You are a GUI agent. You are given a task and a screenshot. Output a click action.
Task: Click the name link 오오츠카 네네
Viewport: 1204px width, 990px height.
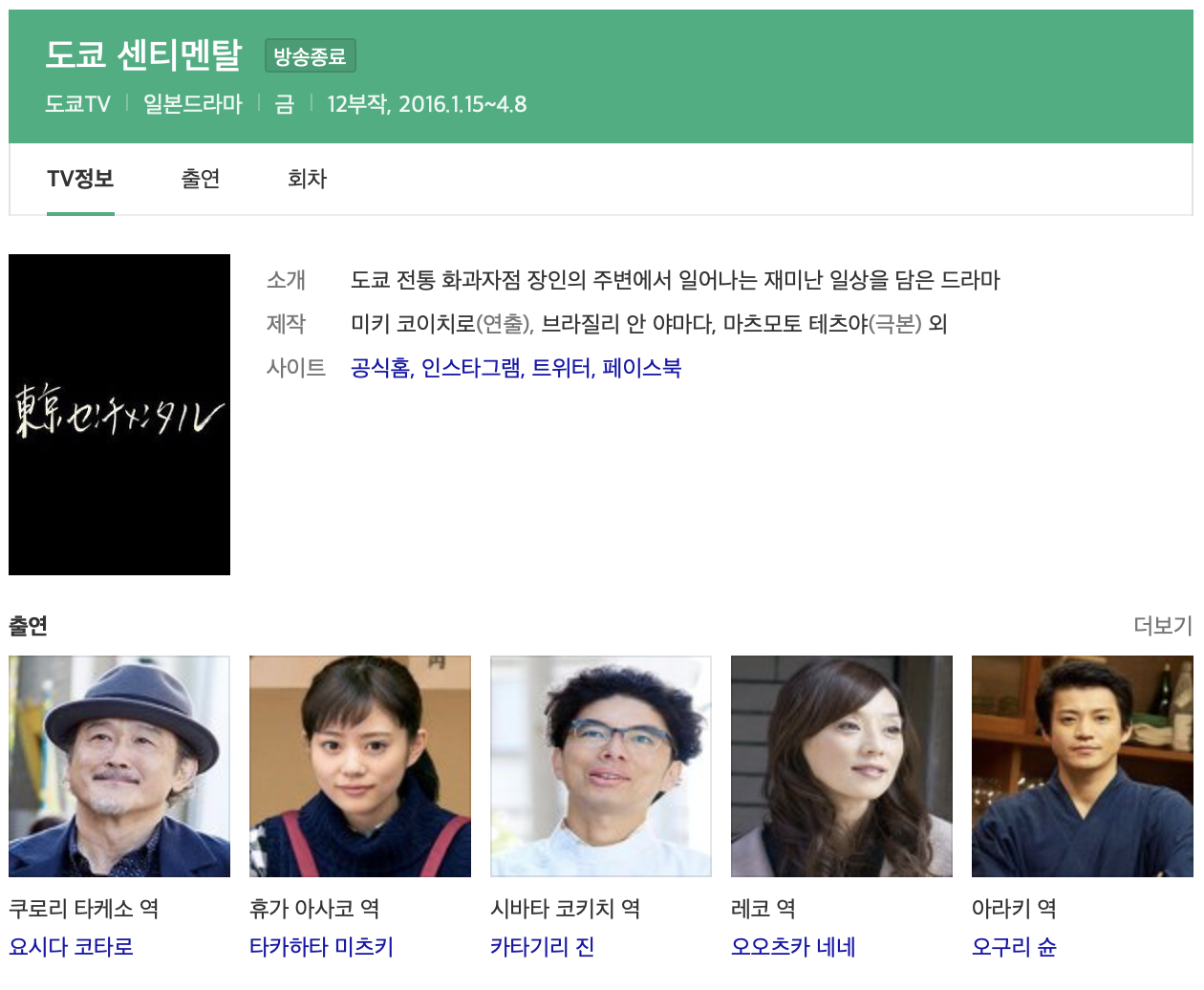[x=793, y=947]
